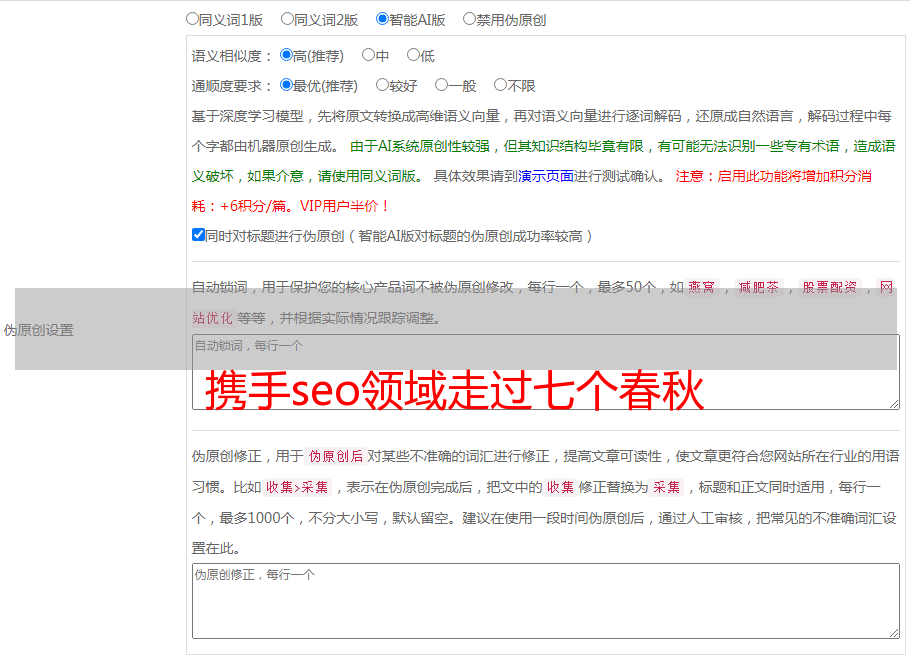The image size is (911, 658).
Task: Set 通顺度要求 to 一般
Action: point(441,86)
